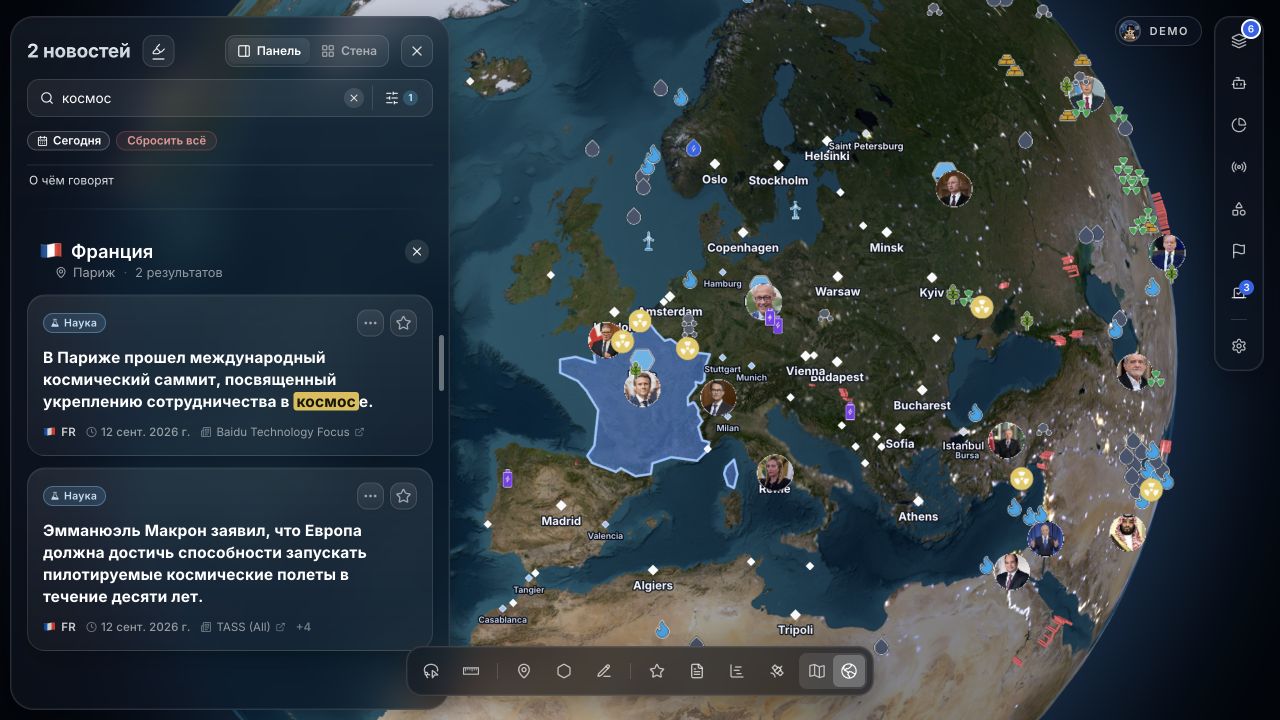This screenshot has height=720, width=1280.
Task: Select the hexagon polygon tool
Action: (x=564, y=671)
